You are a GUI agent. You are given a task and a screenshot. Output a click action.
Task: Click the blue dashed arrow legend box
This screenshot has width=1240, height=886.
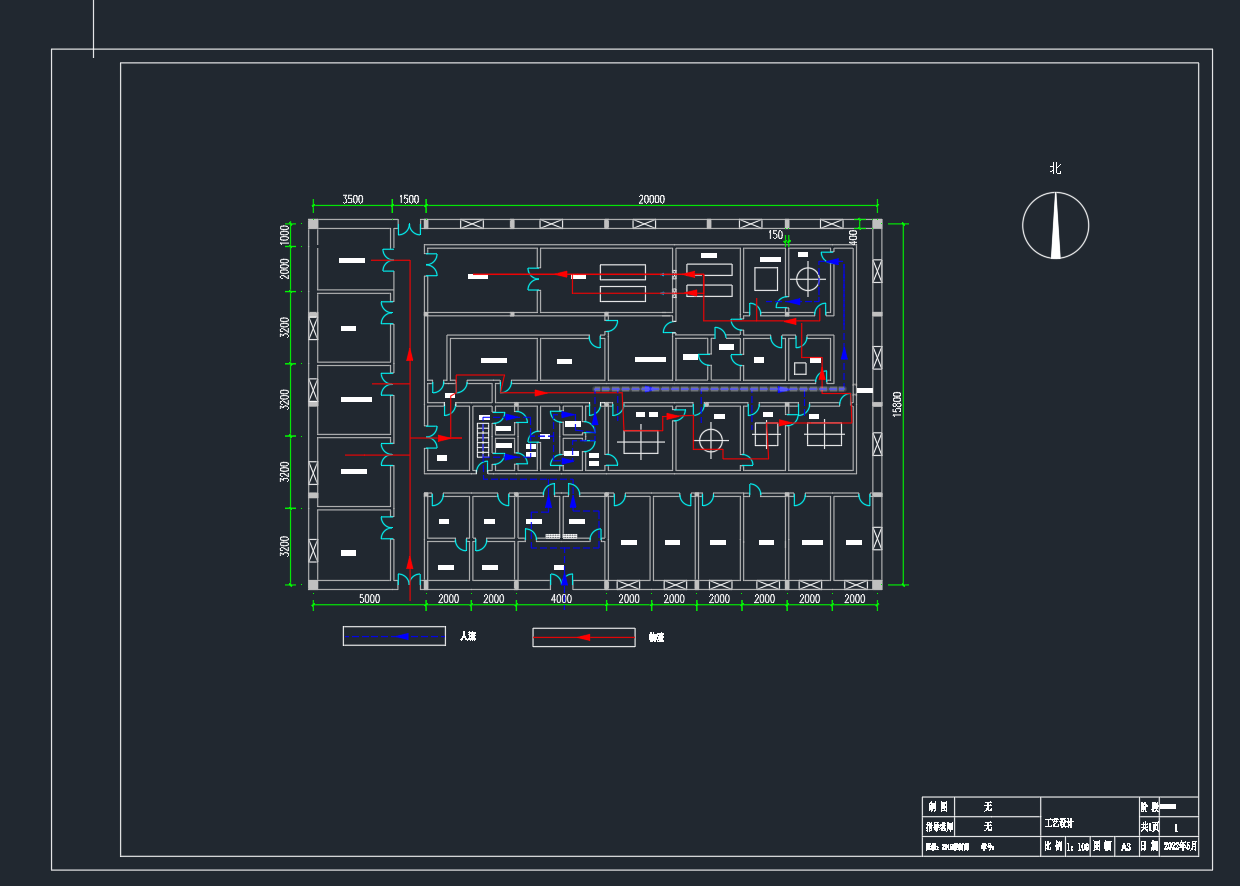point(394,636)
